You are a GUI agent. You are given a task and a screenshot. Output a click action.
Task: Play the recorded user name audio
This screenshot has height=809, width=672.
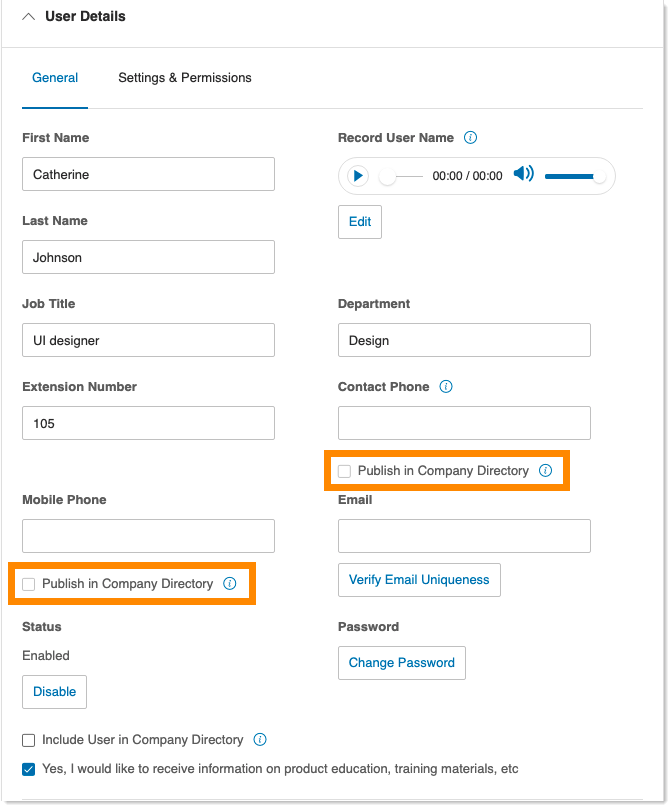tap(358, 176)
